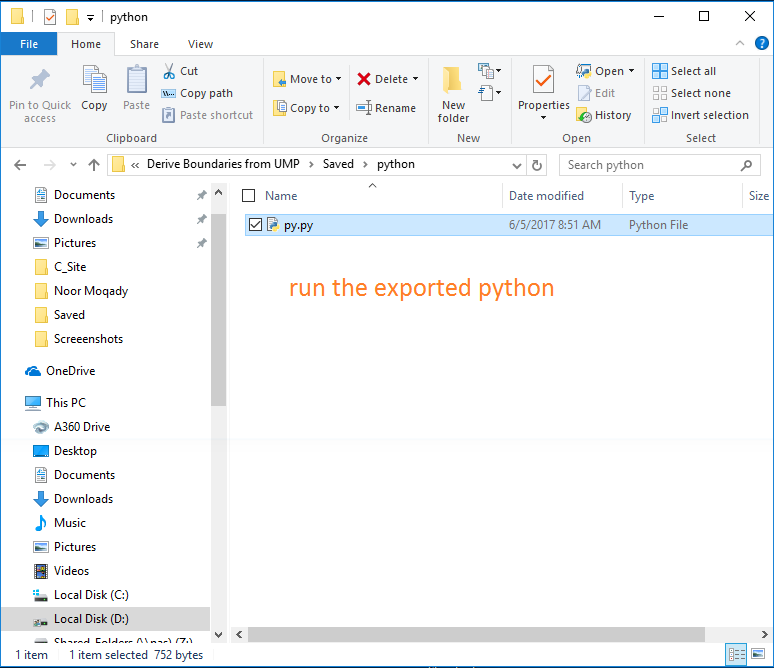774x668 pixels.
Task: Open Local Disk (C:) in sidebar
Action: [x=81, y=595]
